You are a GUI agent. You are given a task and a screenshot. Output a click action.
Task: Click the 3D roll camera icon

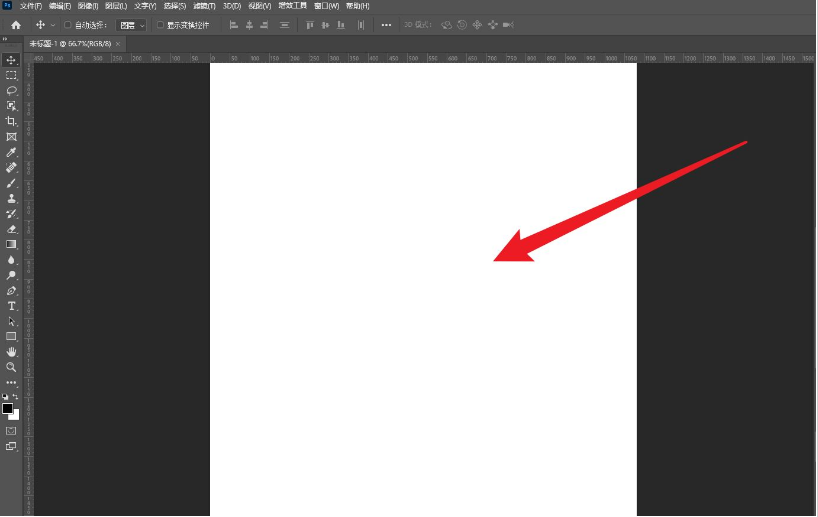point(462,25)
